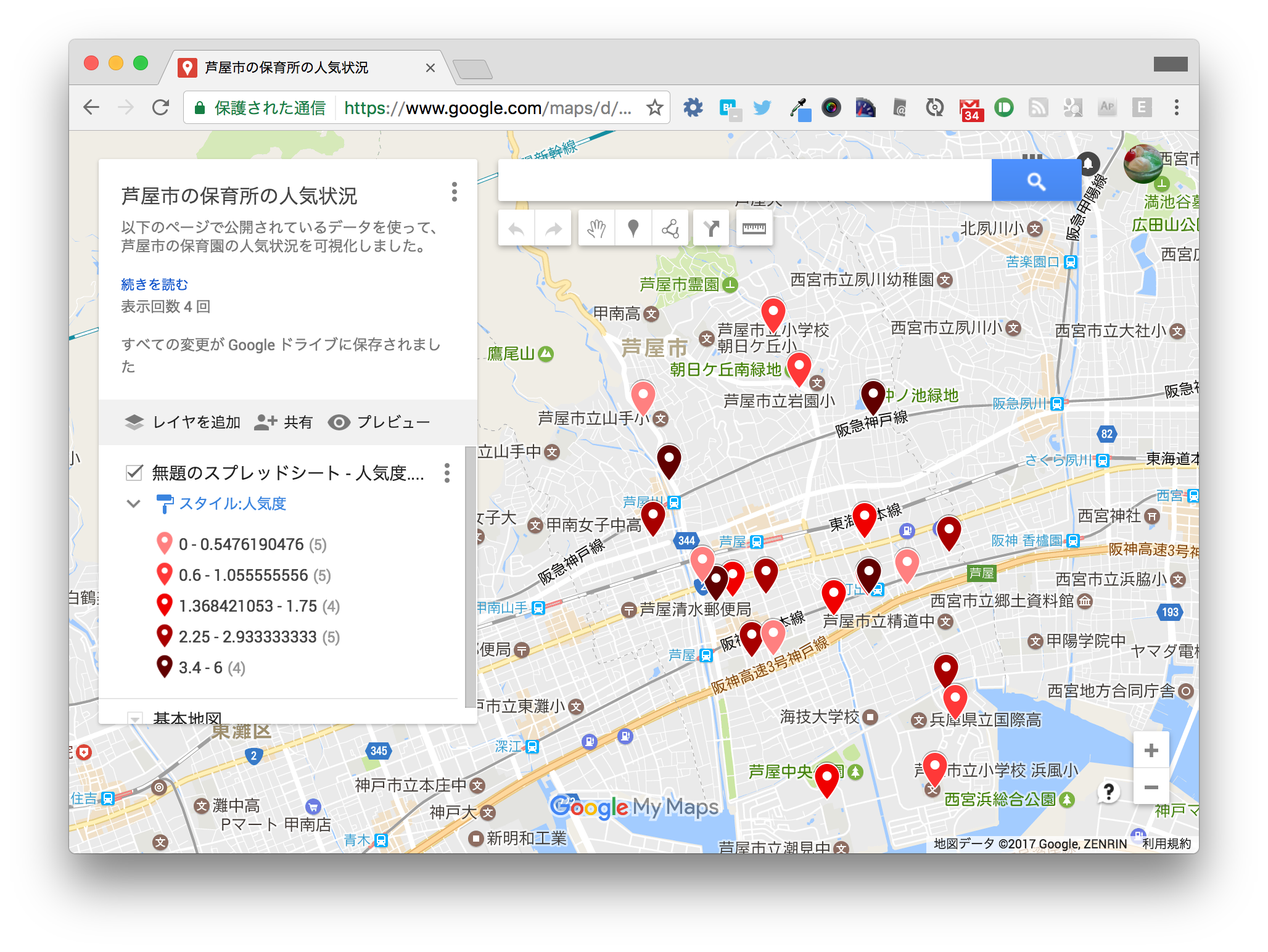The height and width of the screenshot is (952, 1268).
Task: Select the measure distance ruler tool
Action: tap(754, 229)
